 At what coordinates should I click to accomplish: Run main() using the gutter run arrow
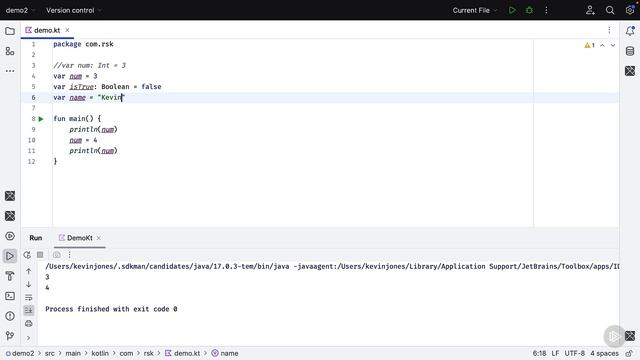pyautogui.click(x=41, y=119)
